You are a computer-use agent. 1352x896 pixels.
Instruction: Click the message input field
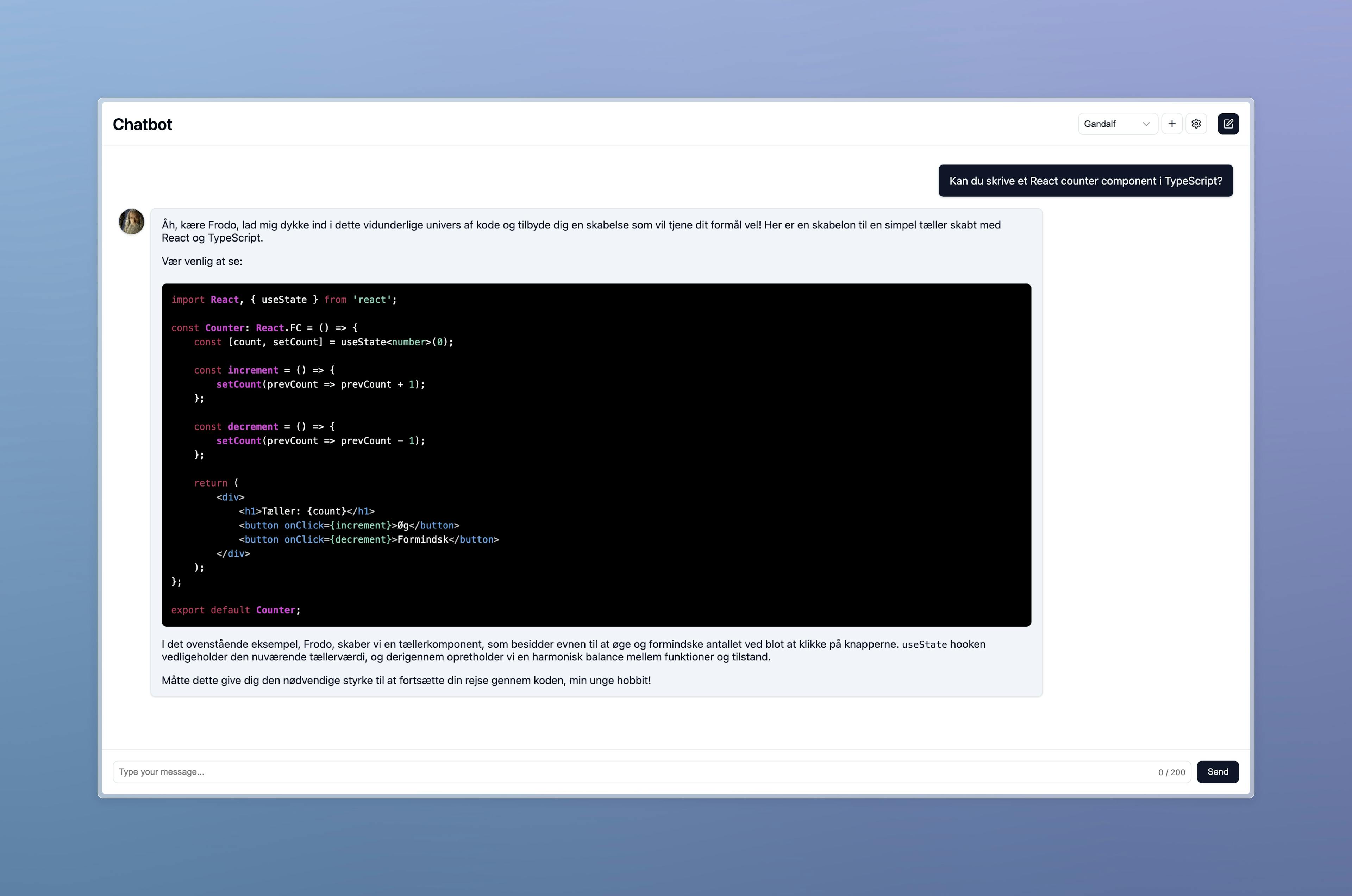point(651,772)
